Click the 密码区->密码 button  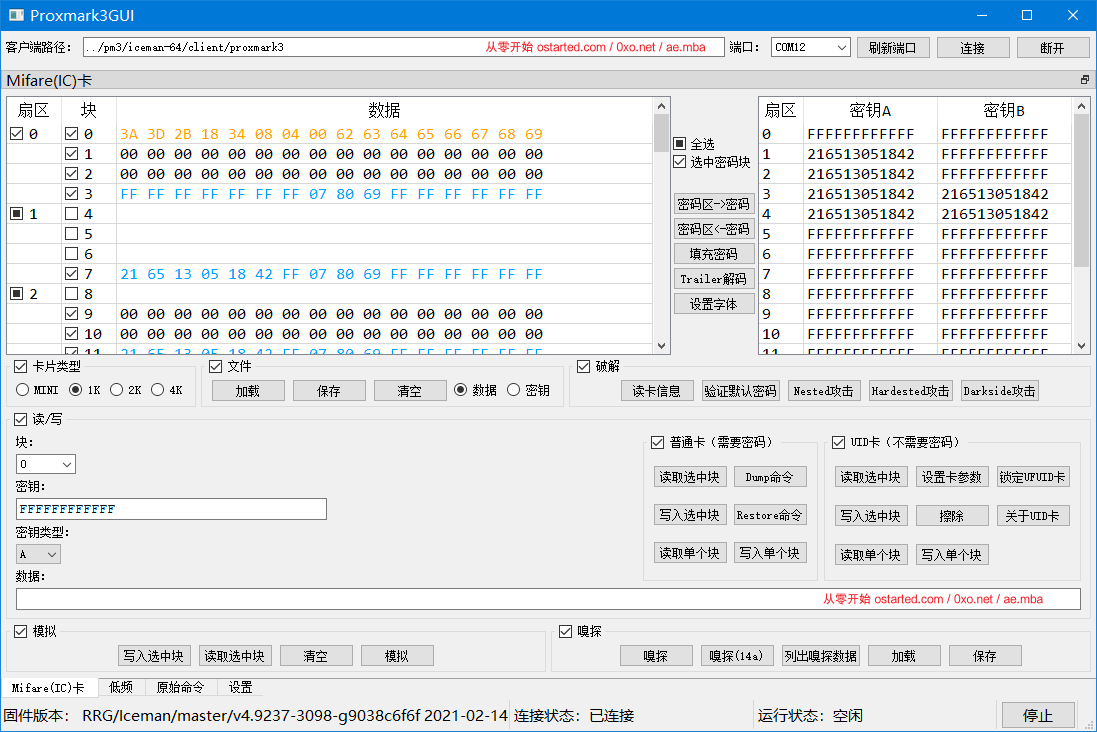point(714,204)
